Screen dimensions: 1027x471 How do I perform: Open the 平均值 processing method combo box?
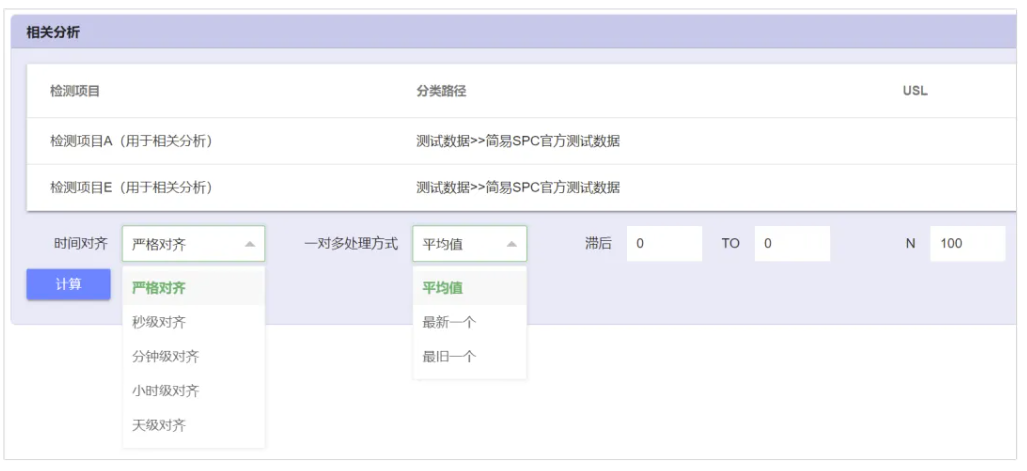click(x=470, y=244)
